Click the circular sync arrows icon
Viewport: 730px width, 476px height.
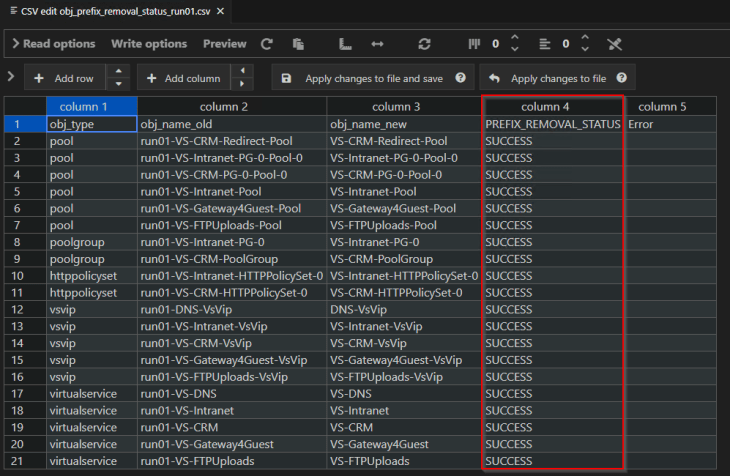(x=424, y=44)
